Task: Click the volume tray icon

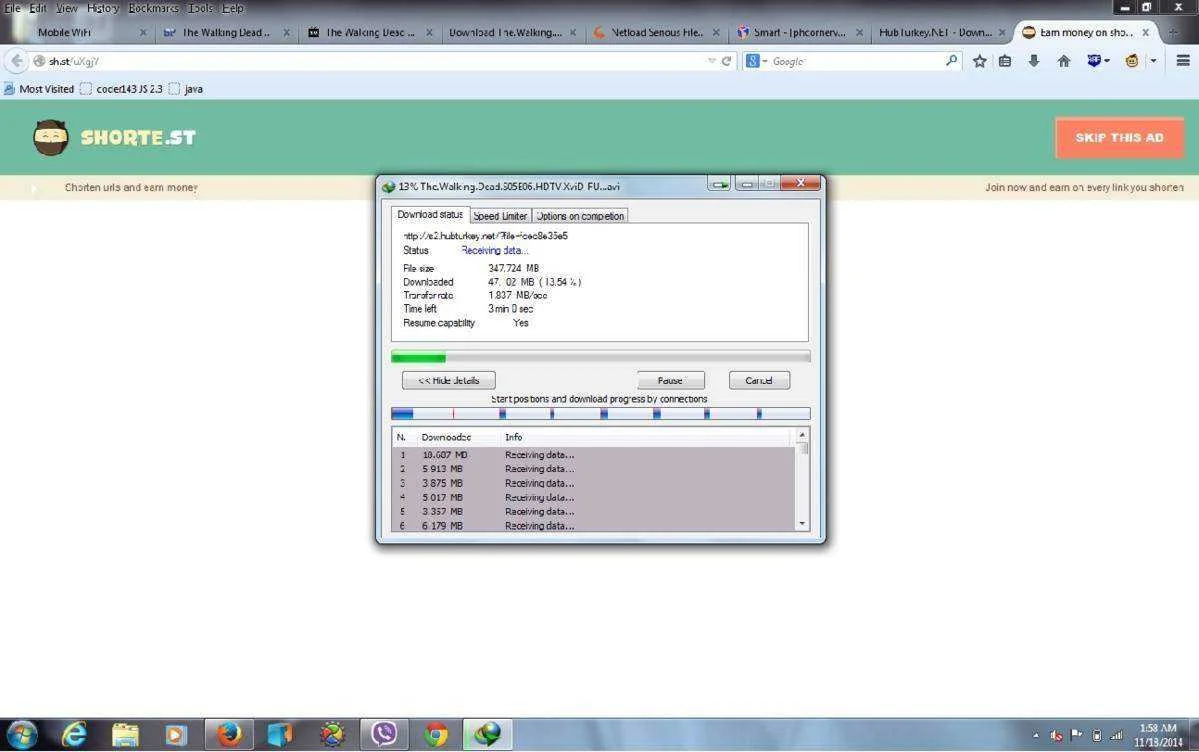Action: click(x=1056, y=735)
